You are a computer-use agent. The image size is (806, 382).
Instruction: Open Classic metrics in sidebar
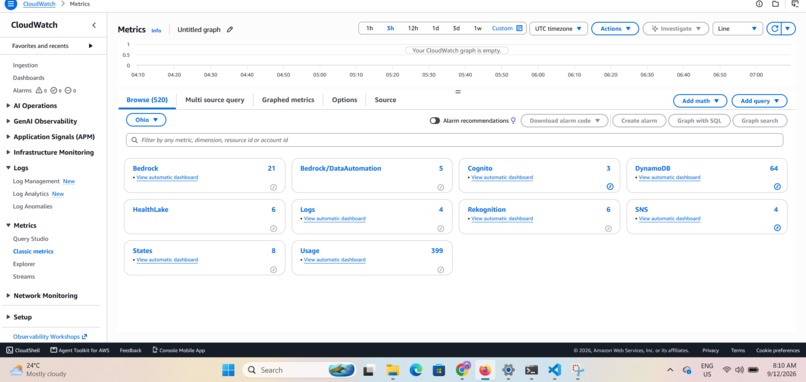pyautogui.click(x=33, y=251)
